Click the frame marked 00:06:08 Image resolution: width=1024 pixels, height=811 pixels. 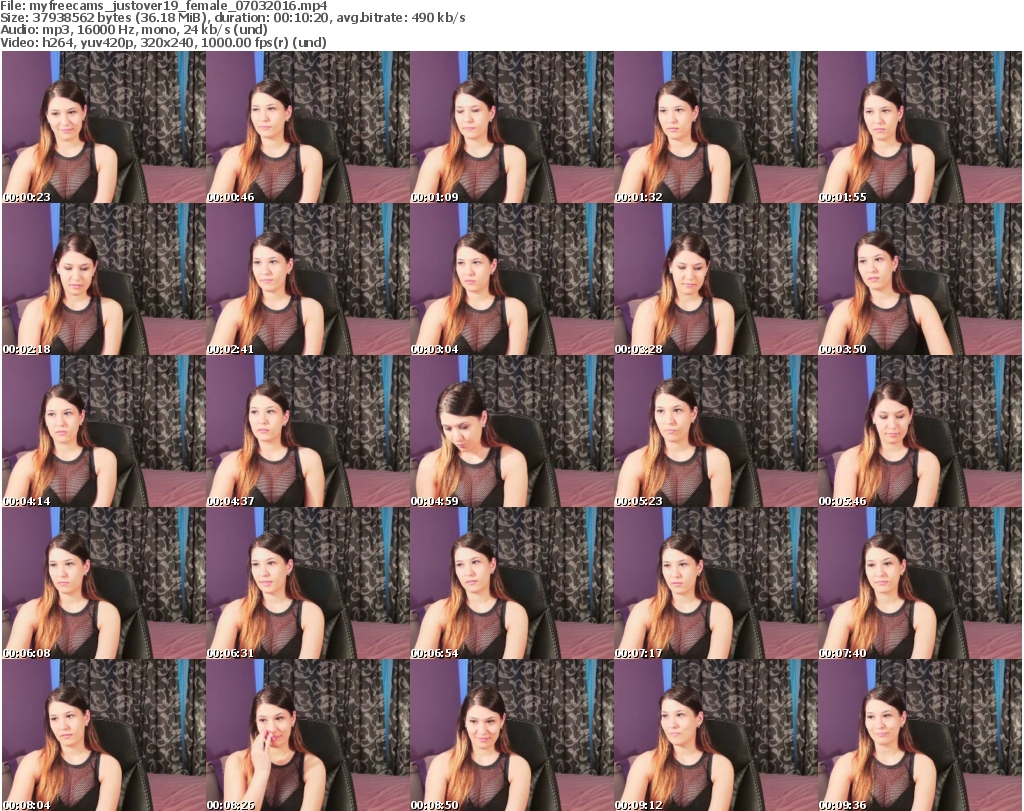click(x=104, y=583)
